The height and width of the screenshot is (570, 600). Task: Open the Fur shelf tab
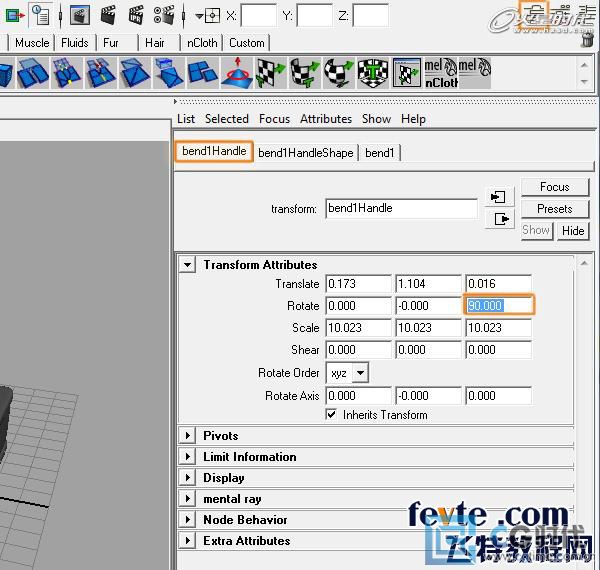pos(111,43)
